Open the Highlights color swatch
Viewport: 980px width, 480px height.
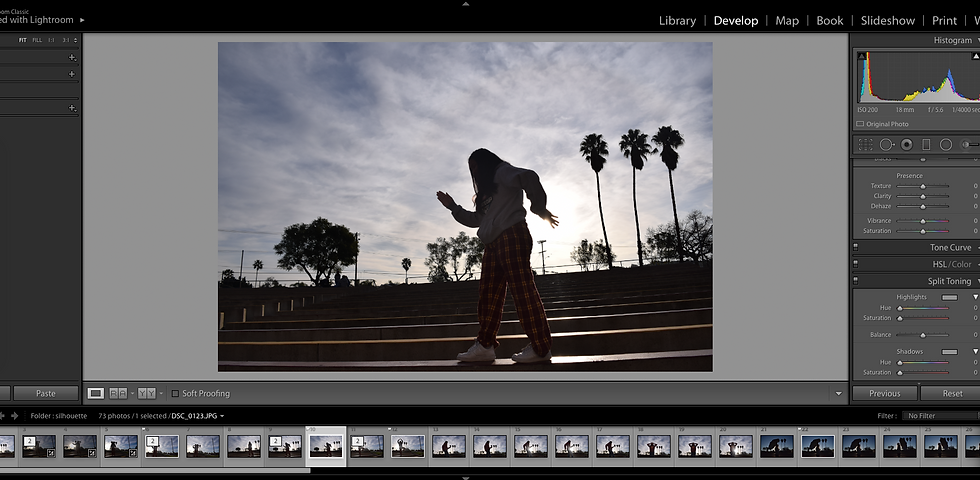(x=949, y=298)
